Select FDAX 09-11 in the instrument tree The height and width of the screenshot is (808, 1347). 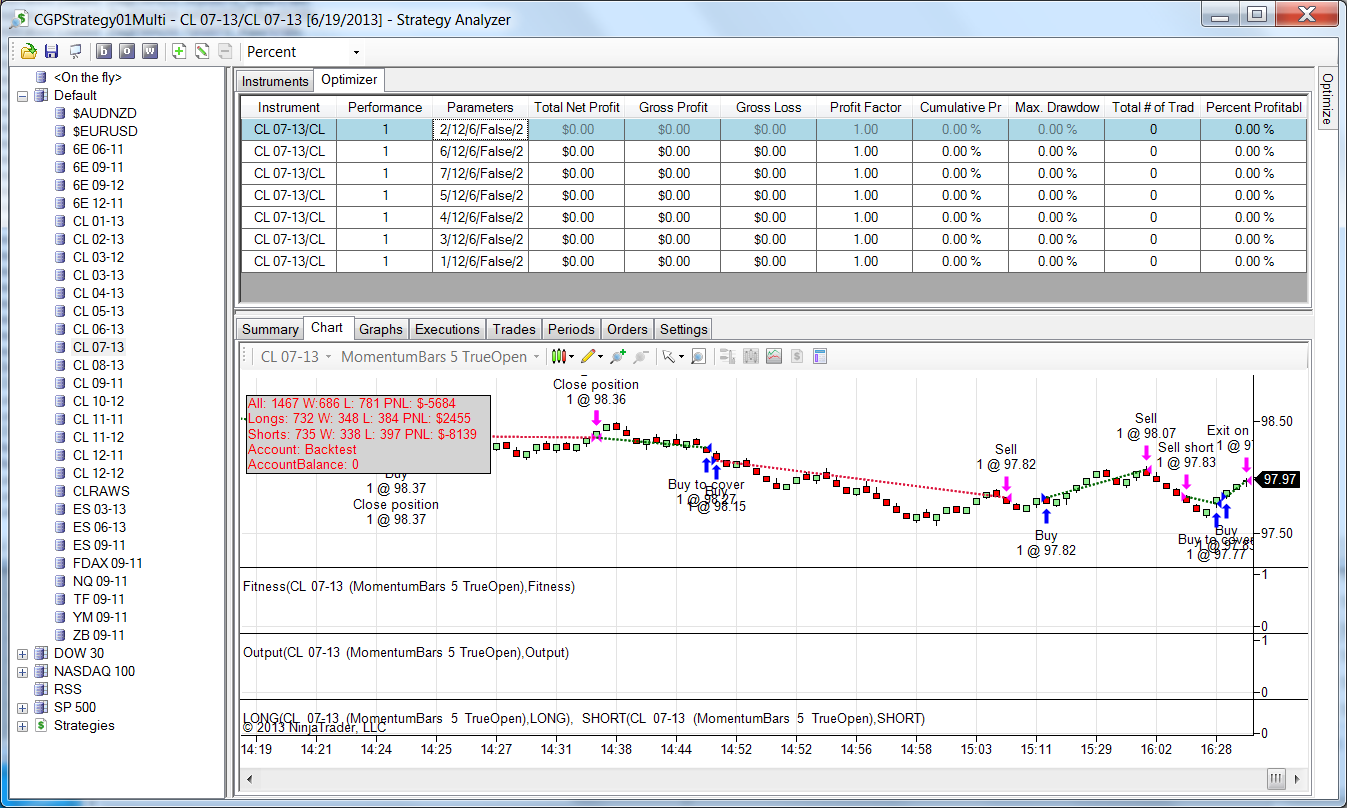click(x=107, y=563)
